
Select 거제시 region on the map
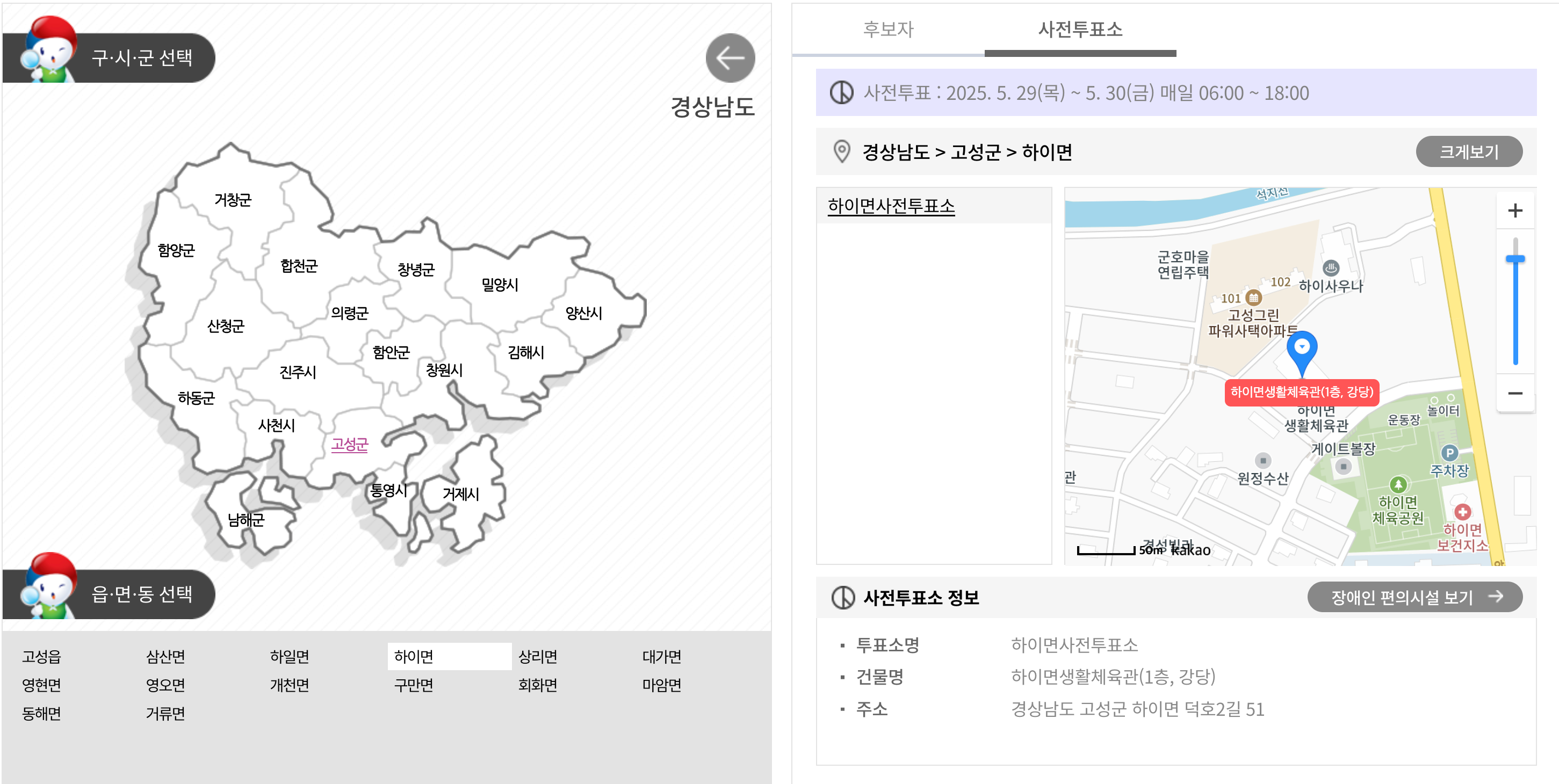pos(460,494)
